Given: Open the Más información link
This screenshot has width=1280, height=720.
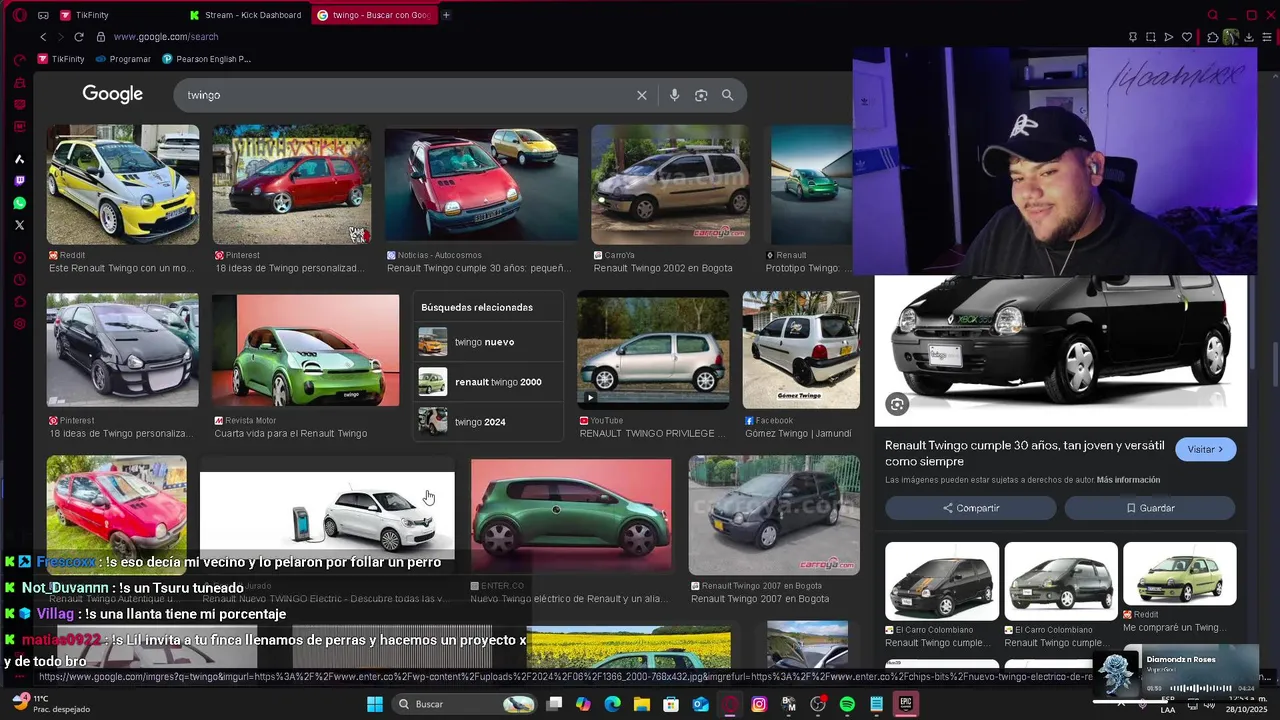Looking at the screenshot, I should pyautogui.click(x=1128, y=480).
